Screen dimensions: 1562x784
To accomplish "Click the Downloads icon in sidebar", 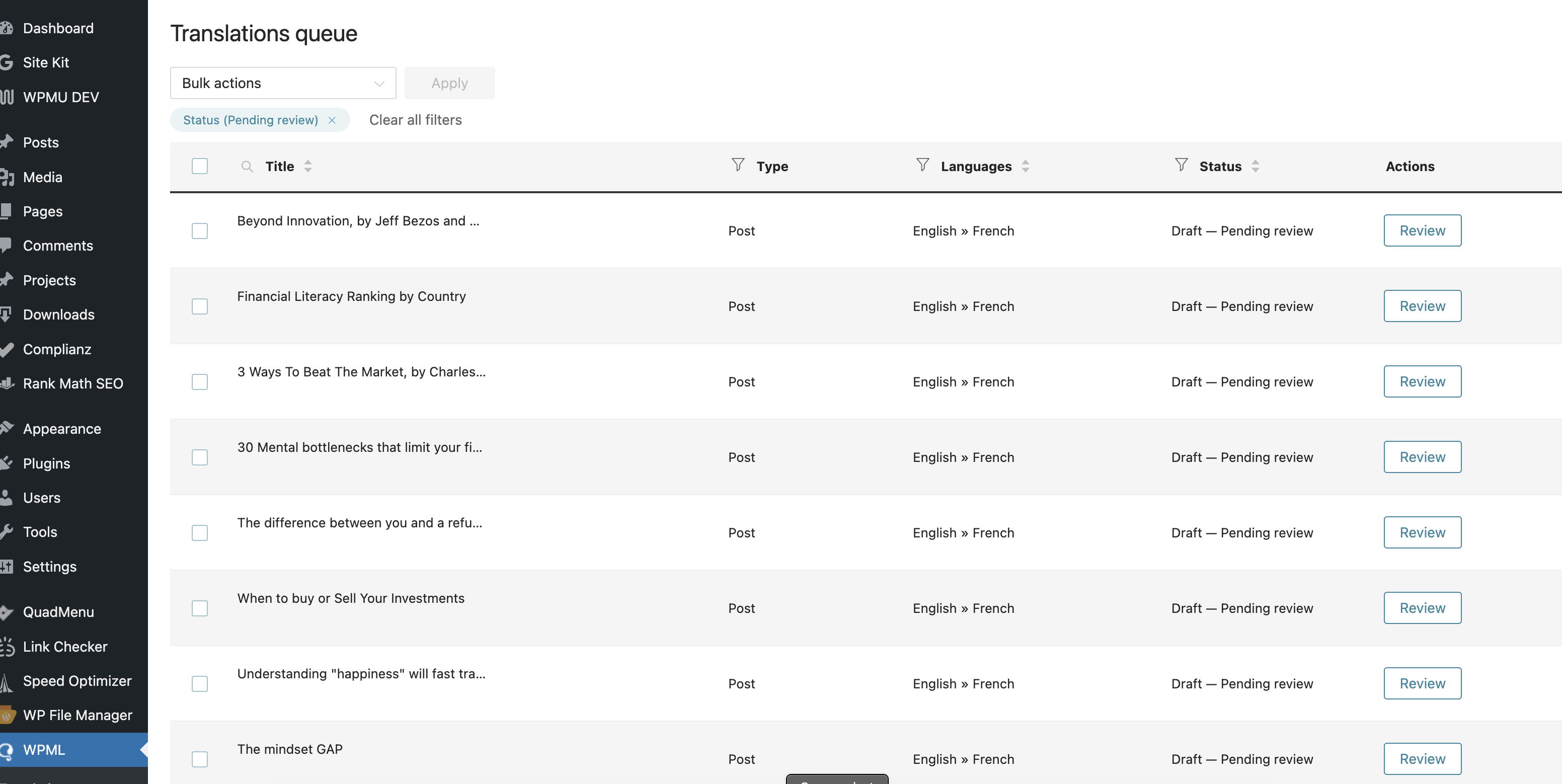I will pyautogui.click(x=6, y=314).
